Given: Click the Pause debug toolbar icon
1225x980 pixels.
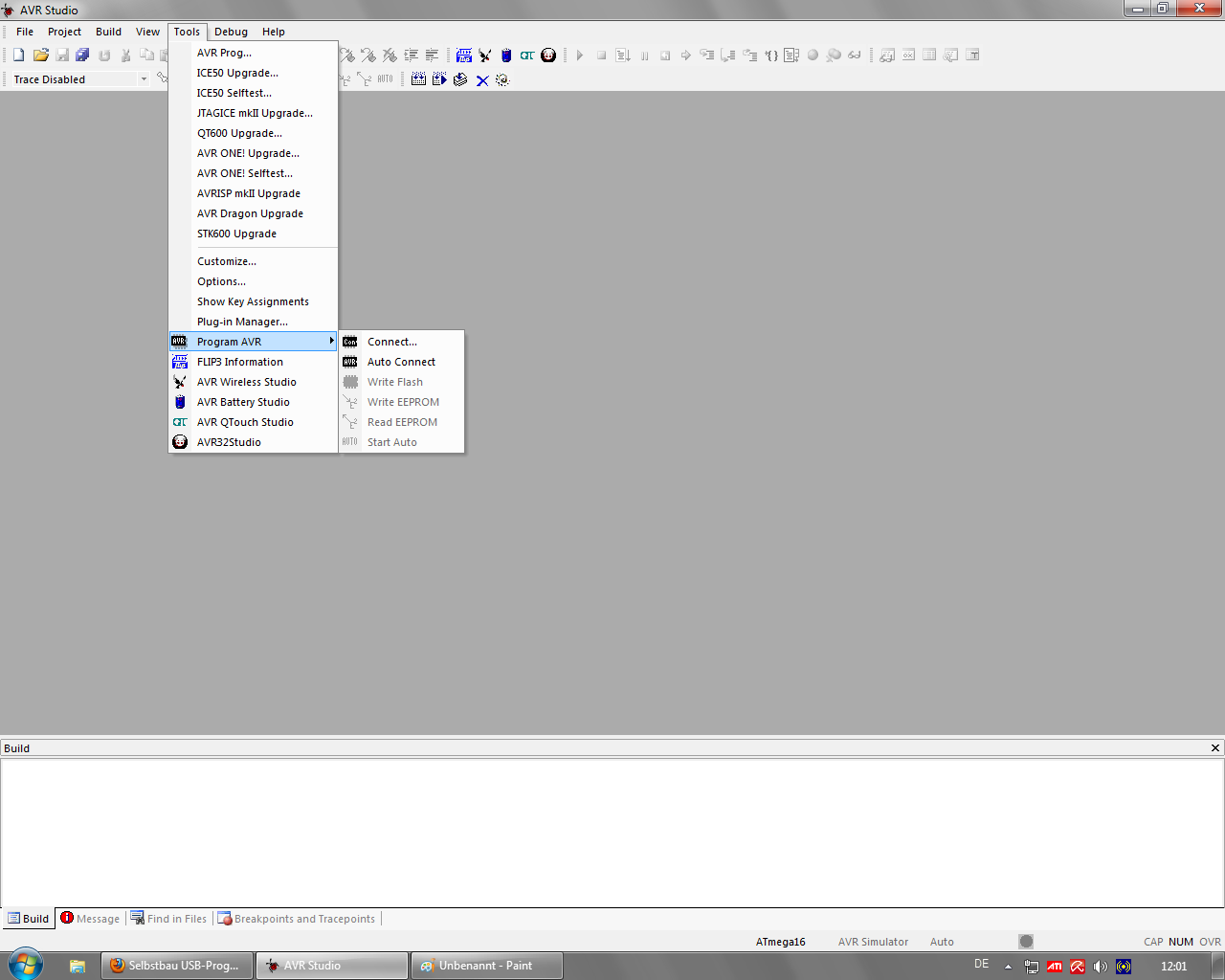Looking at the screenshot, I should pos(644,56).
